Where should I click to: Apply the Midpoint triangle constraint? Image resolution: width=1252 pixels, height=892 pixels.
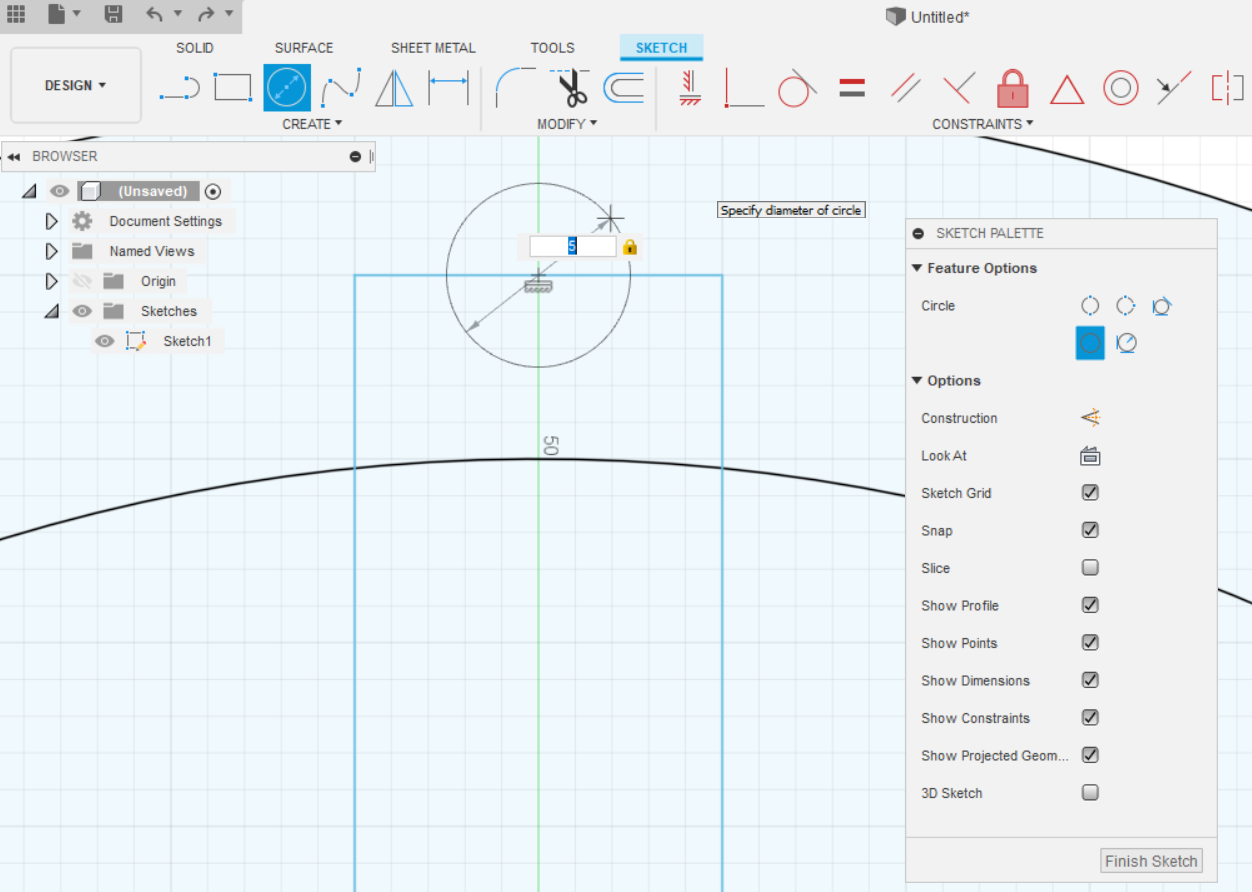click(1067, 89)
